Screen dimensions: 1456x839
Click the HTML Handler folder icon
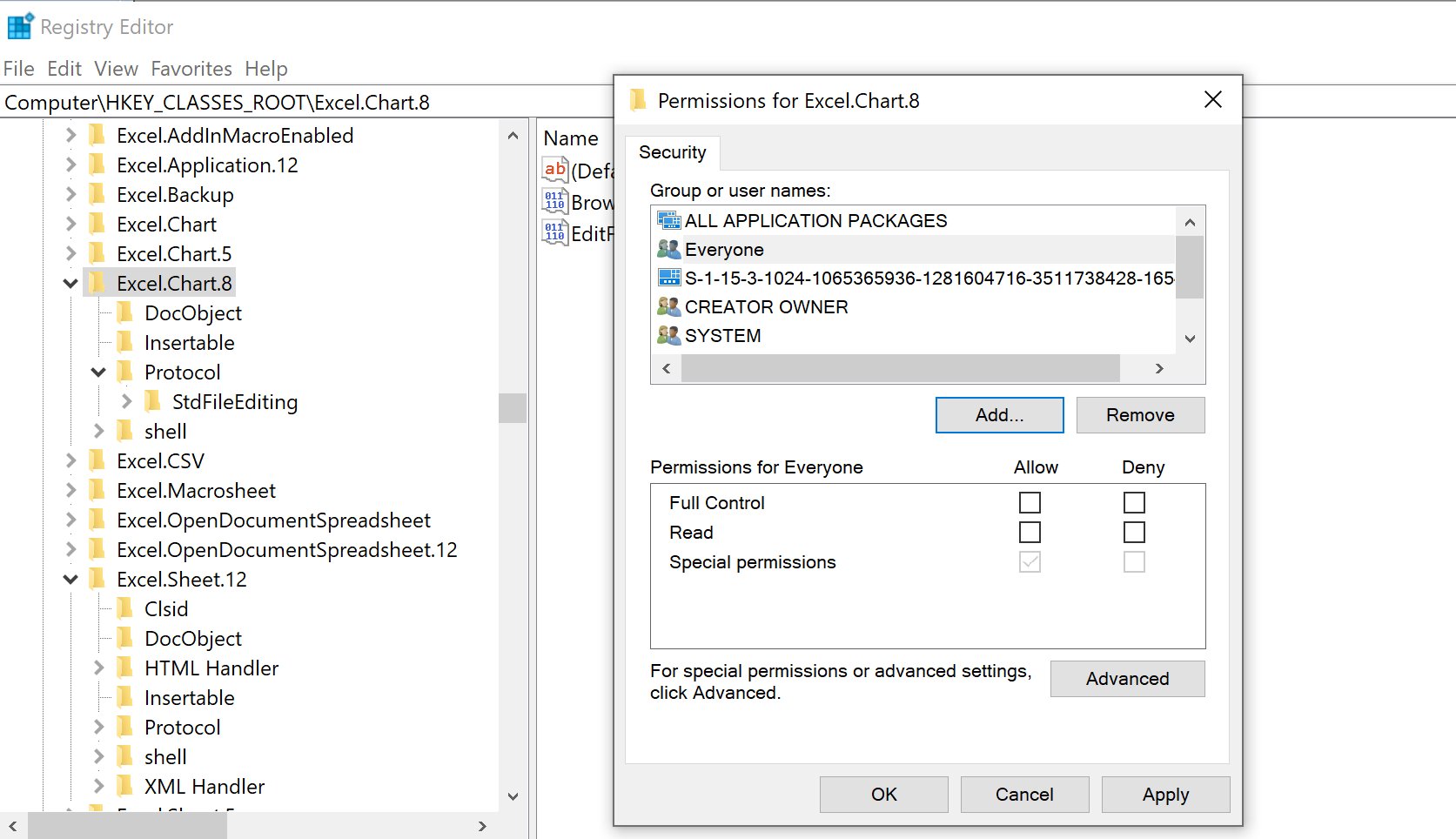tap(125, 668)
